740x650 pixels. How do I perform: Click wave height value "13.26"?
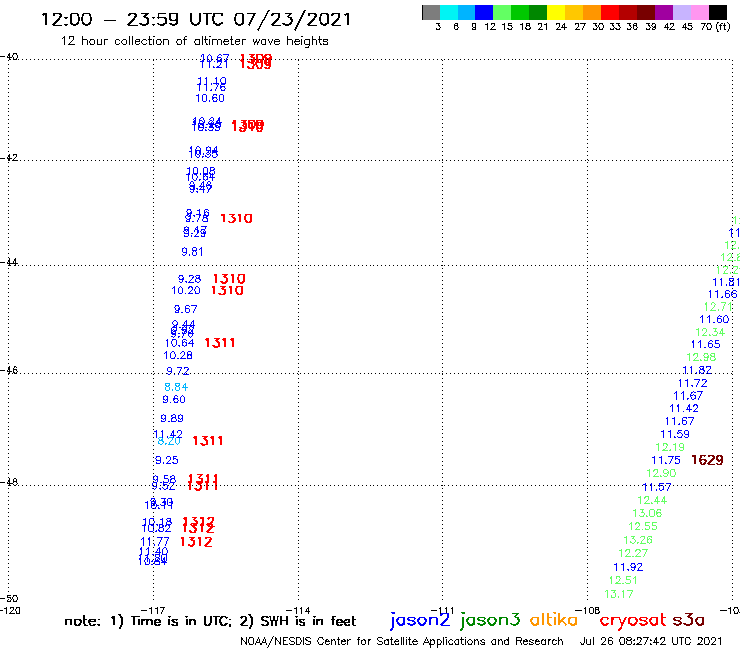click(x=638, y=540)
